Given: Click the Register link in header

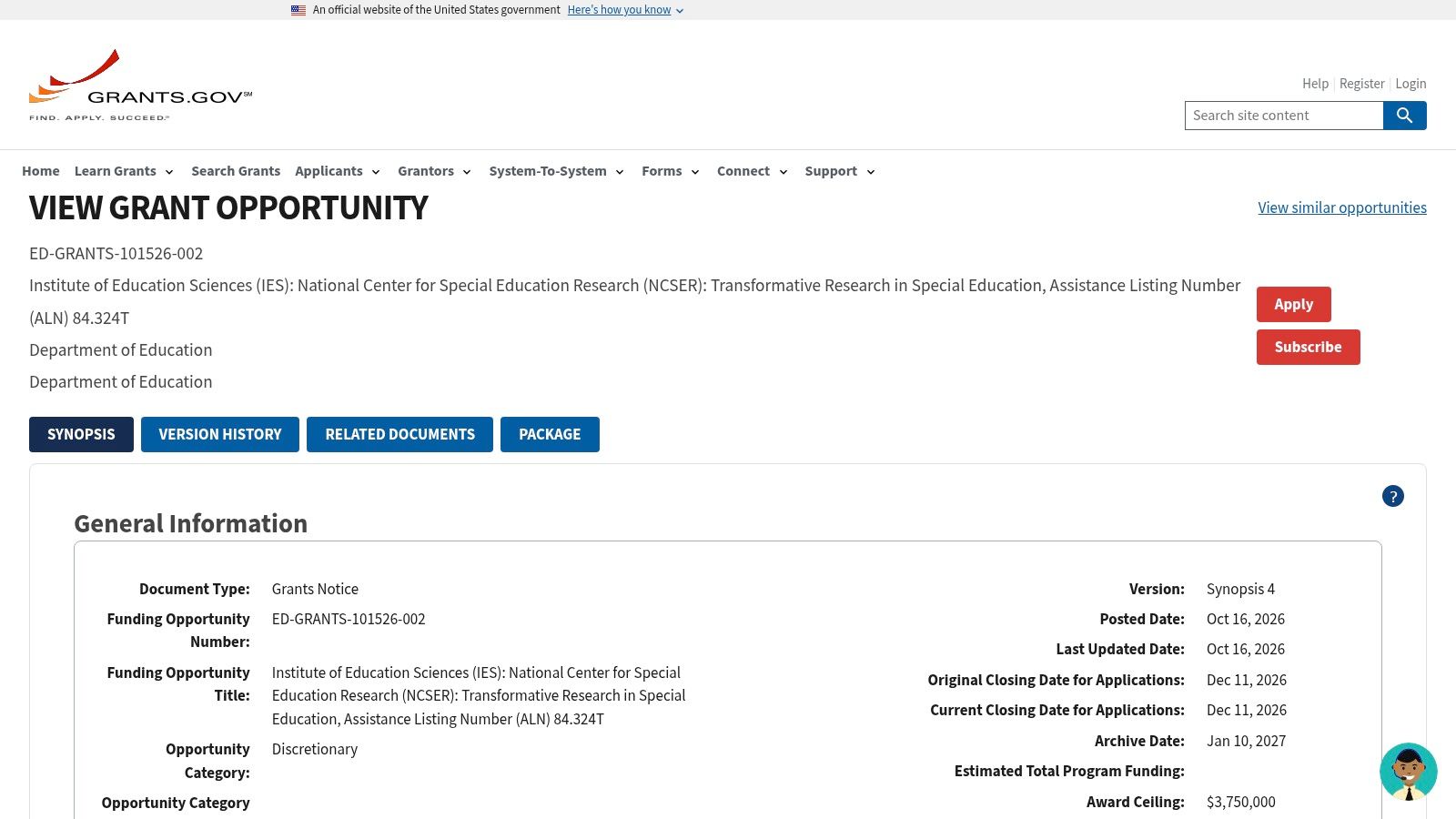Looking at the screenshot, I should click(x=1361, y=84).
